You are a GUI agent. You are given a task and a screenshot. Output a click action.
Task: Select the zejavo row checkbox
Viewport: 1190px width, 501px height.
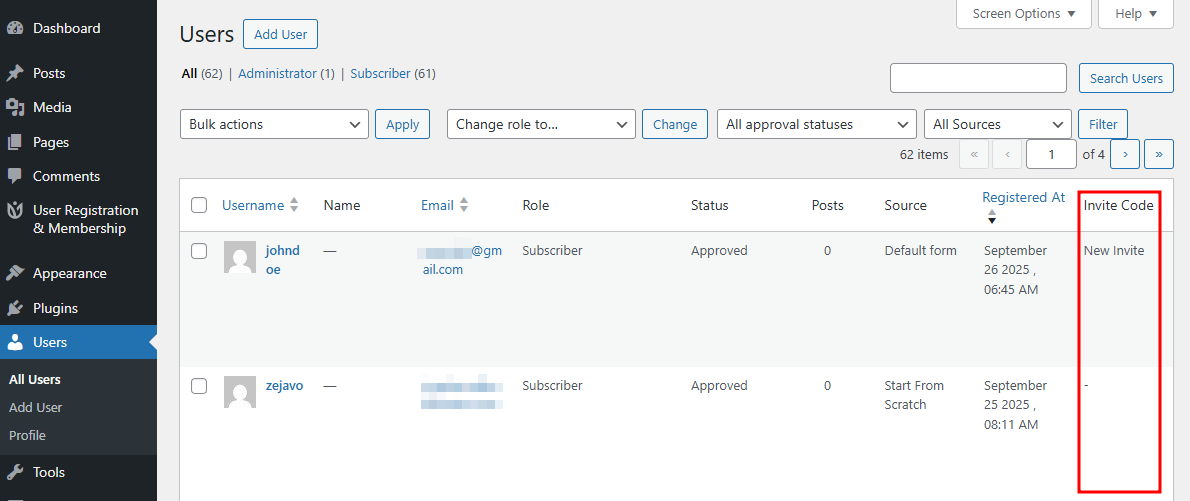tap(199, 386)
